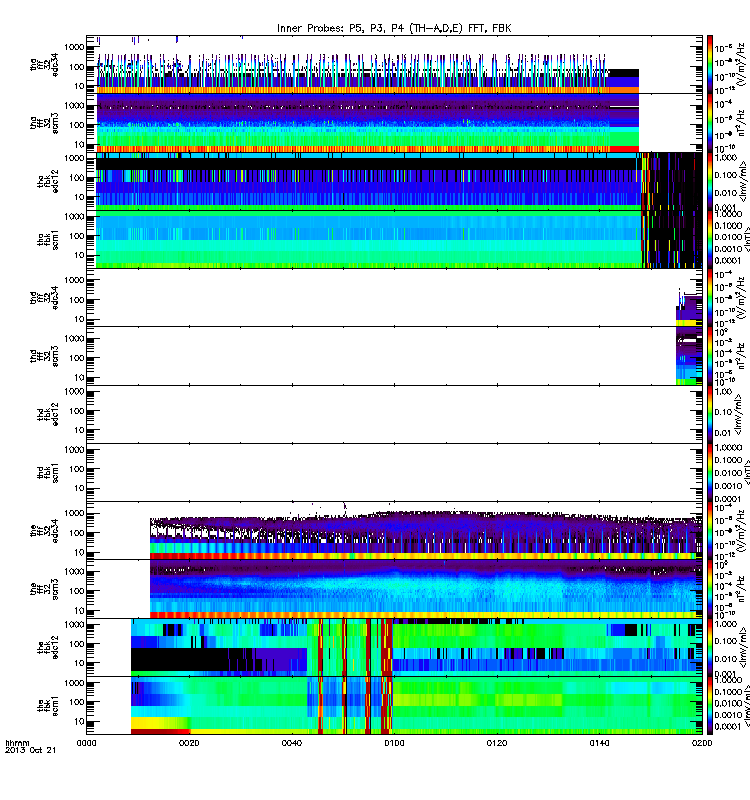
Task: Click the 'the fbk edc12' panel label
Action: pyautogui.click(x=48, y=647)
